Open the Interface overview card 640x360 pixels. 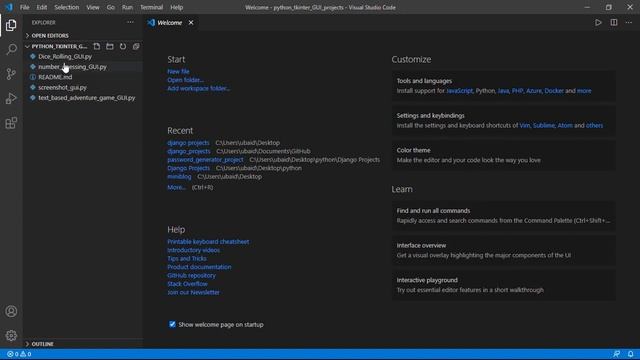tap(504, 250)
